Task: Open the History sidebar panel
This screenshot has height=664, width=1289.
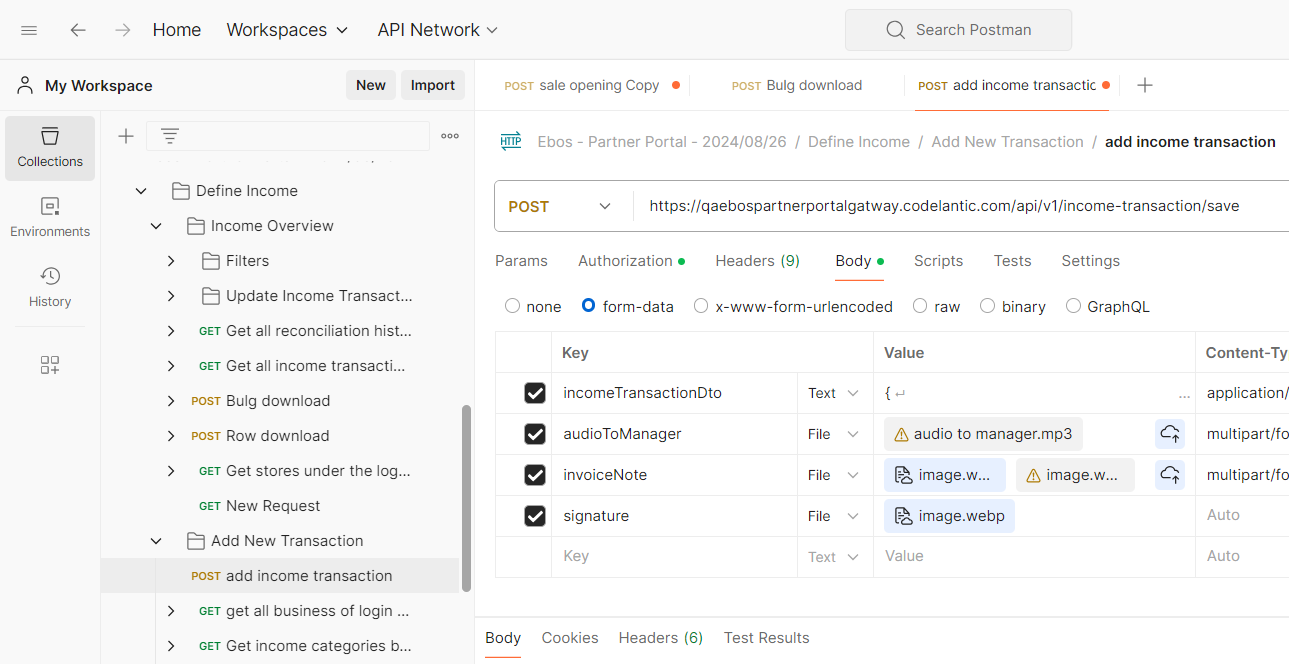Action: click(50, 288)
